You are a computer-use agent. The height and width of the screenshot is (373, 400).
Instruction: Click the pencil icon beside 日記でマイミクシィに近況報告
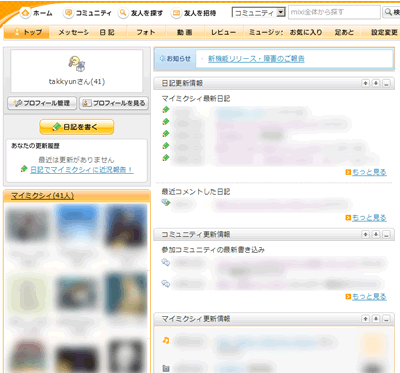point(24,169)
